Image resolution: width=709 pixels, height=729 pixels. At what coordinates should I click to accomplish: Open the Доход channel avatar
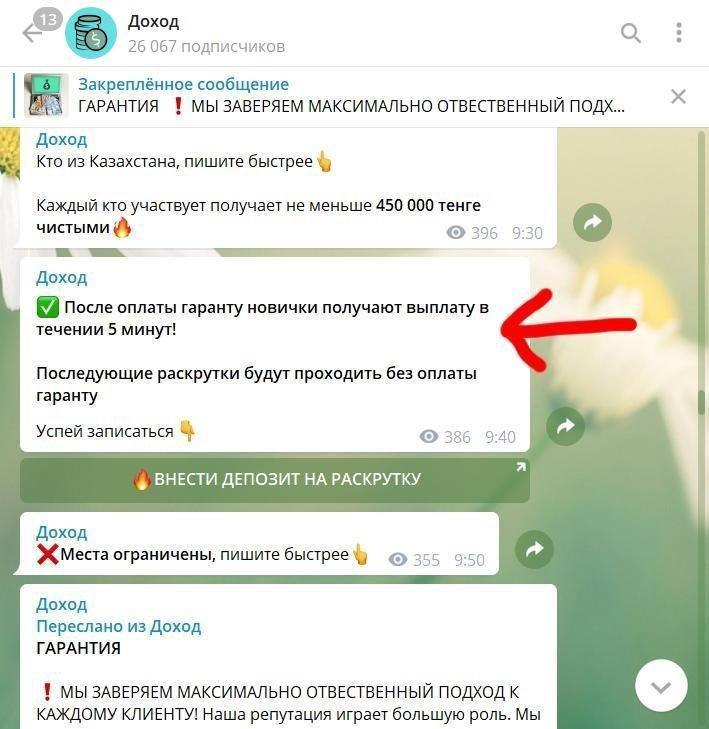coord(91,33)
